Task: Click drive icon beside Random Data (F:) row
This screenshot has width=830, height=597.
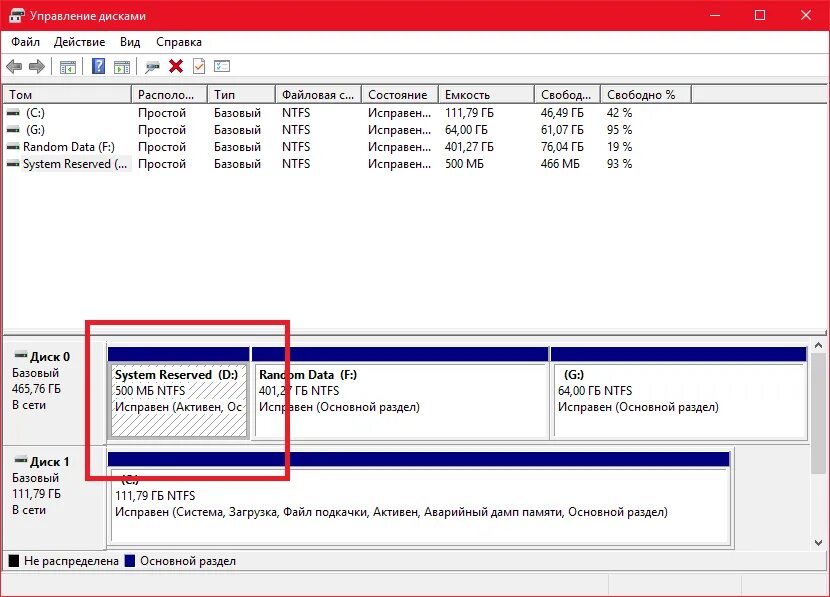Action: click(x=13, y=147)
